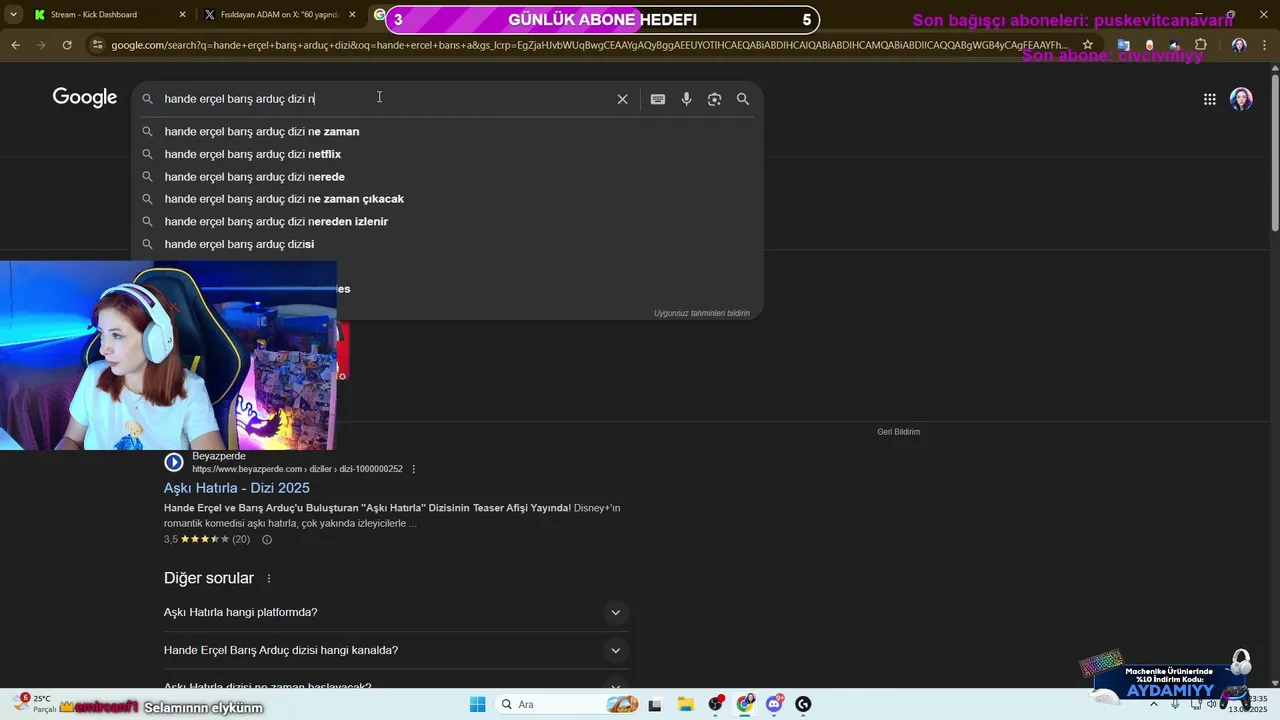
Task: Click into the Google search text field
Action: (385, 99)
